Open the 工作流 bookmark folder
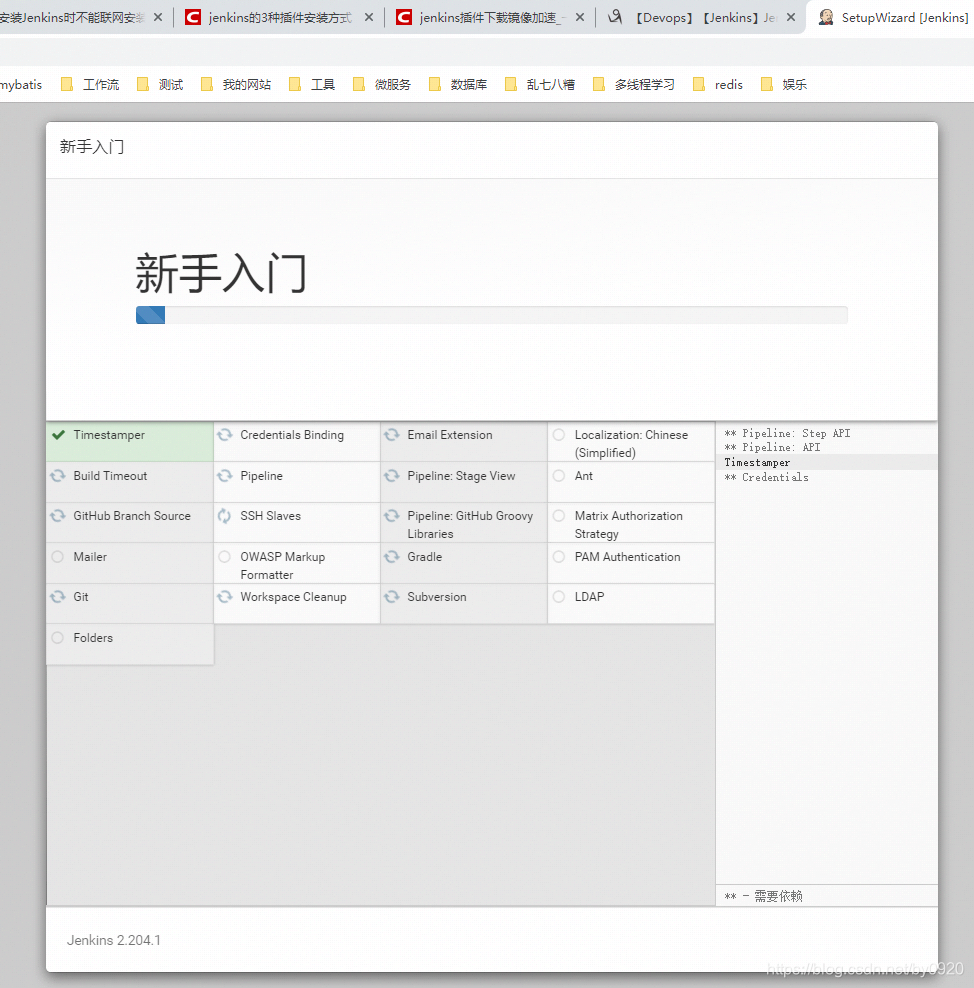 [90, 84]
